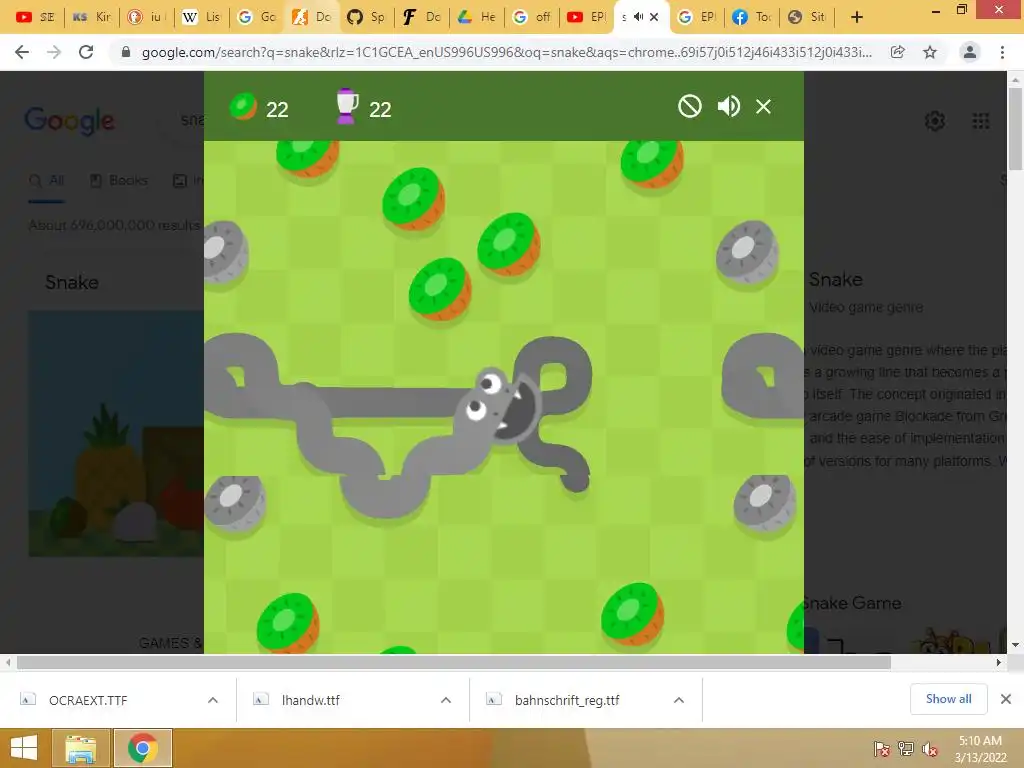View site security lock info
This screenshot has height=768, width=1024.
126,52
